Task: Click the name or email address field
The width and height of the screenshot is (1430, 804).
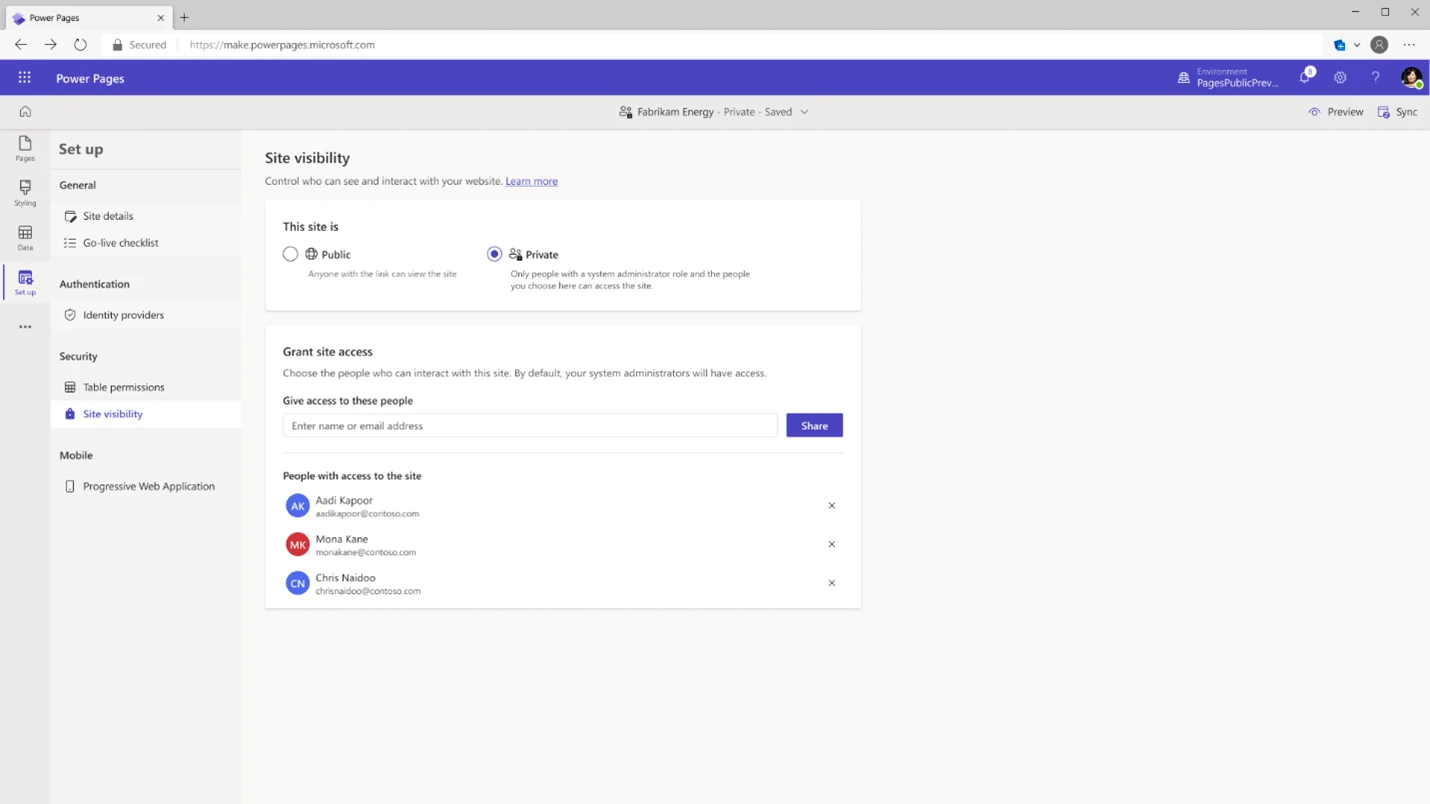Action: 529,425
